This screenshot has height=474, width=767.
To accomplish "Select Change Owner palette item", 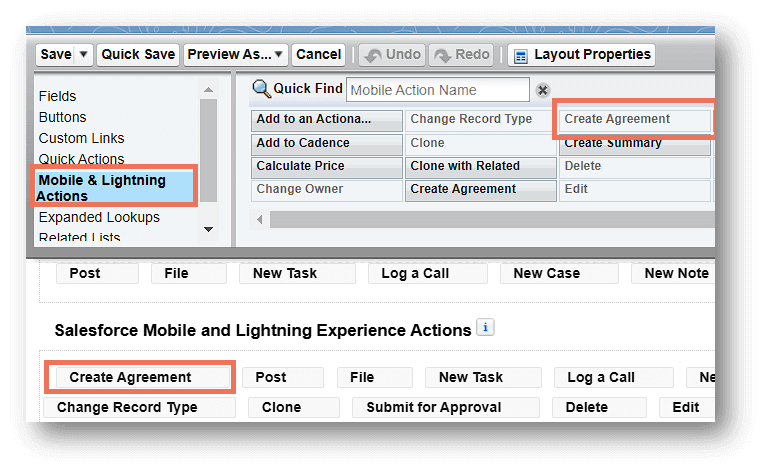I will [326, 190].
